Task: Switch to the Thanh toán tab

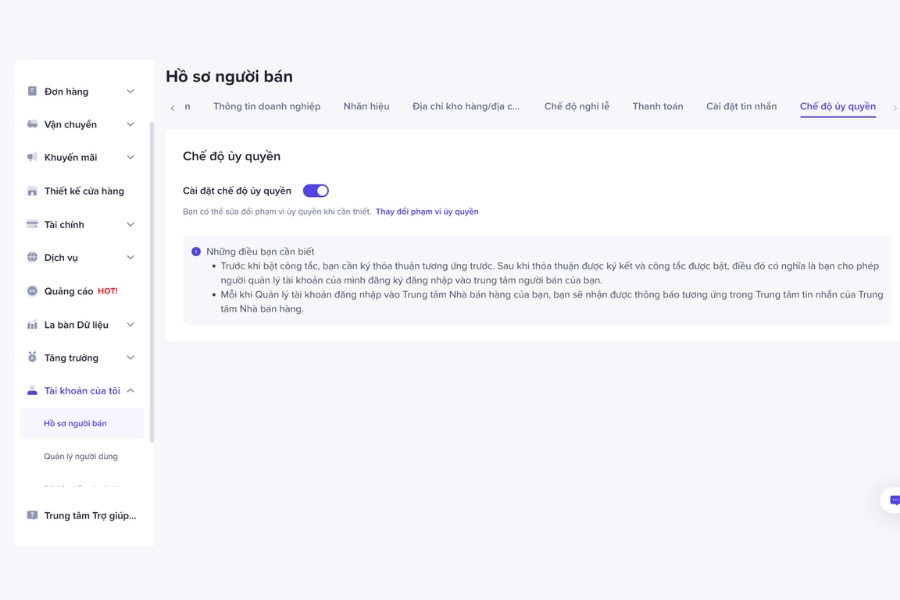Action: (x=658, y=106)
